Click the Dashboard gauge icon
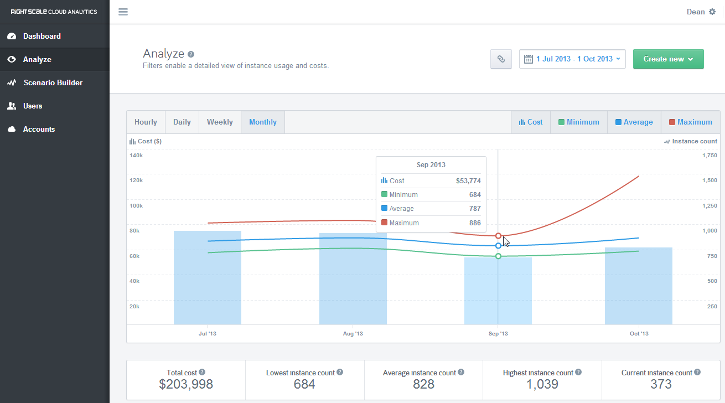The height and width of the screenshot is (403, 725). (12, 36)
